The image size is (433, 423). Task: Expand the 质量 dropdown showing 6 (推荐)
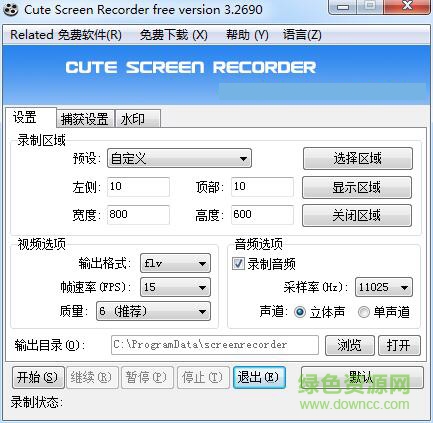click(153, 311)
